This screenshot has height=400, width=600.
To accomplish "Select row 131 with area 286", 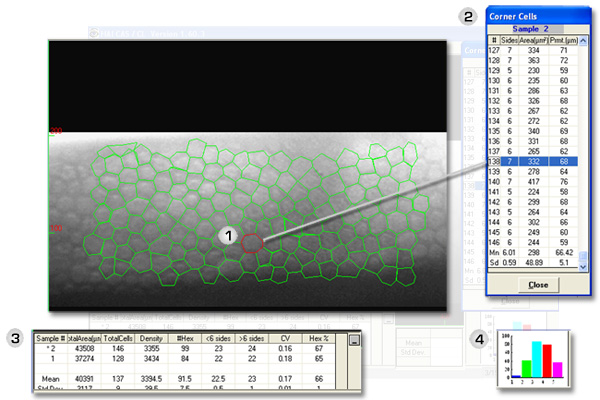I will tap(533, 91).
